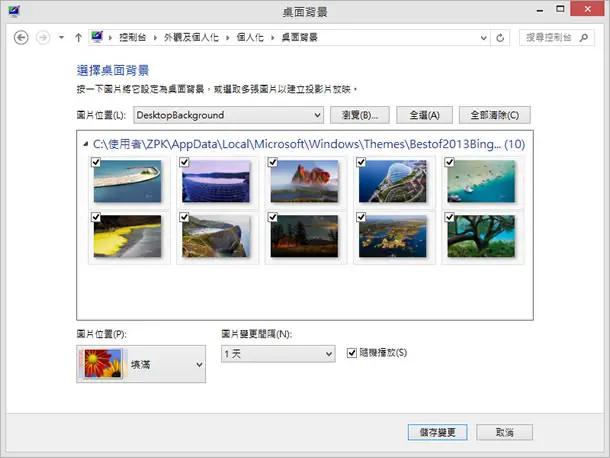Screen dimensions: 610x458
Task: Click the Forward navigation arrow
Action: coord(43,38)
